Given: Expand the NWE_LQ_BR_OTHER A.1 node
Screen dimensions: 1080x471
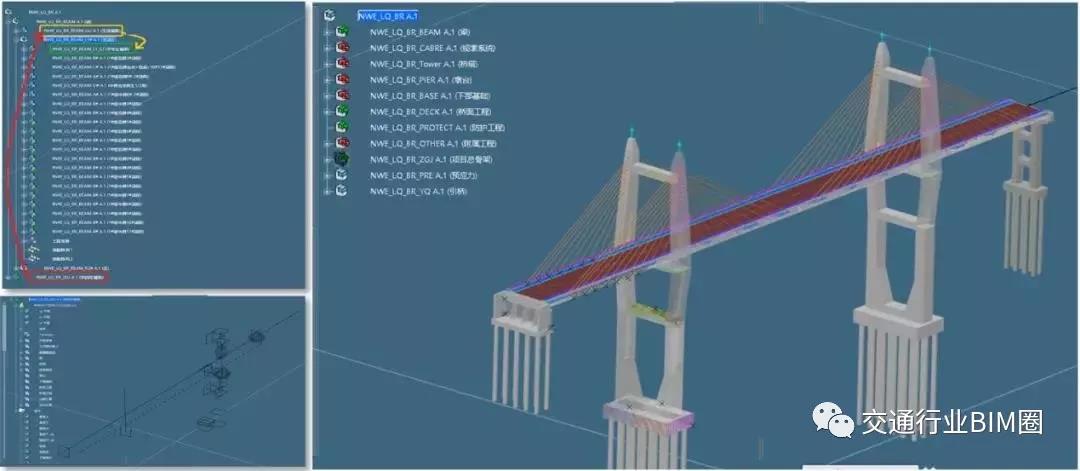Looking at the screenshot, I should pos(327,144).
